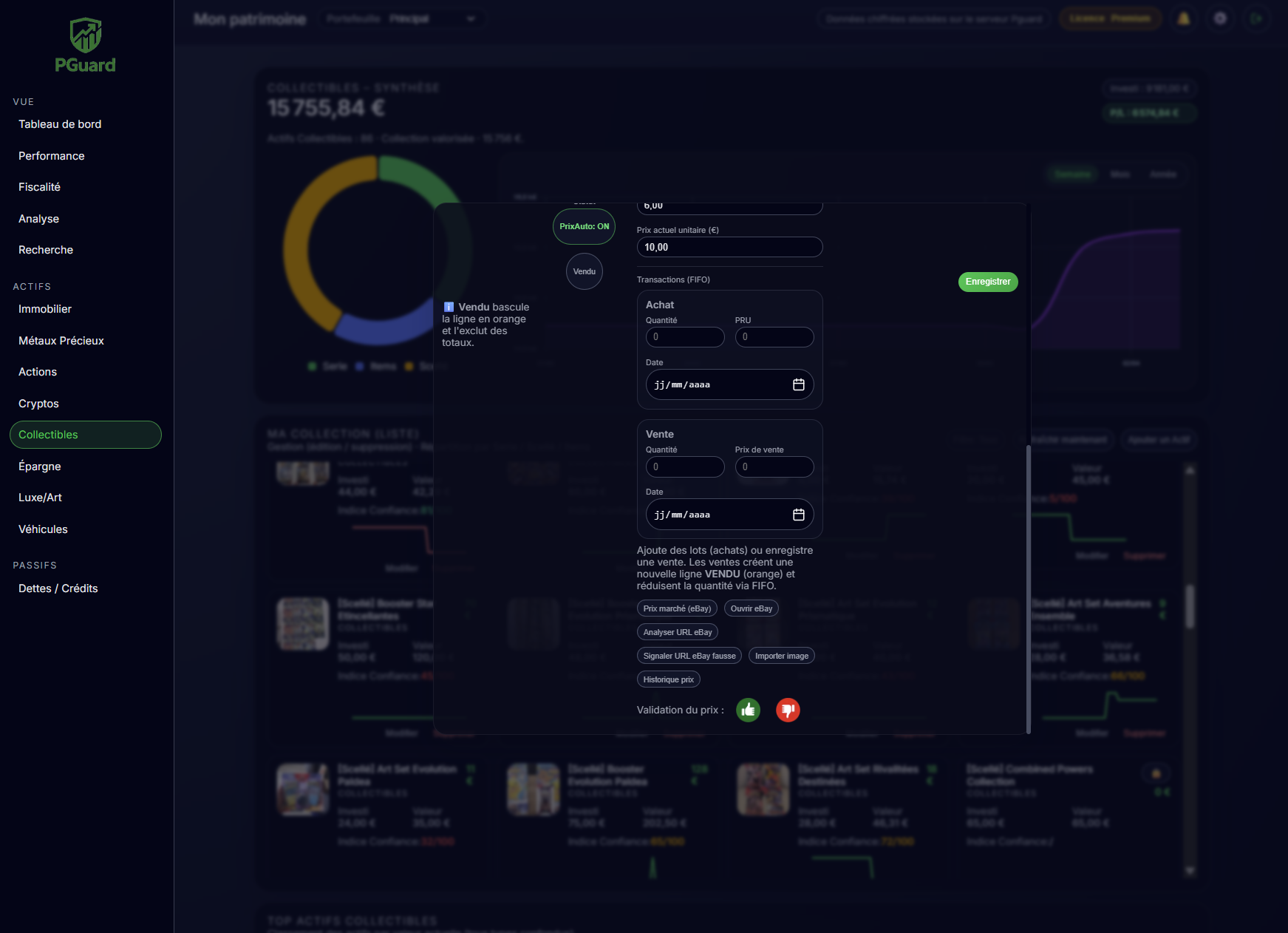
Task: Click the logout icon in top bar
Action: [x=1256, y=18]
